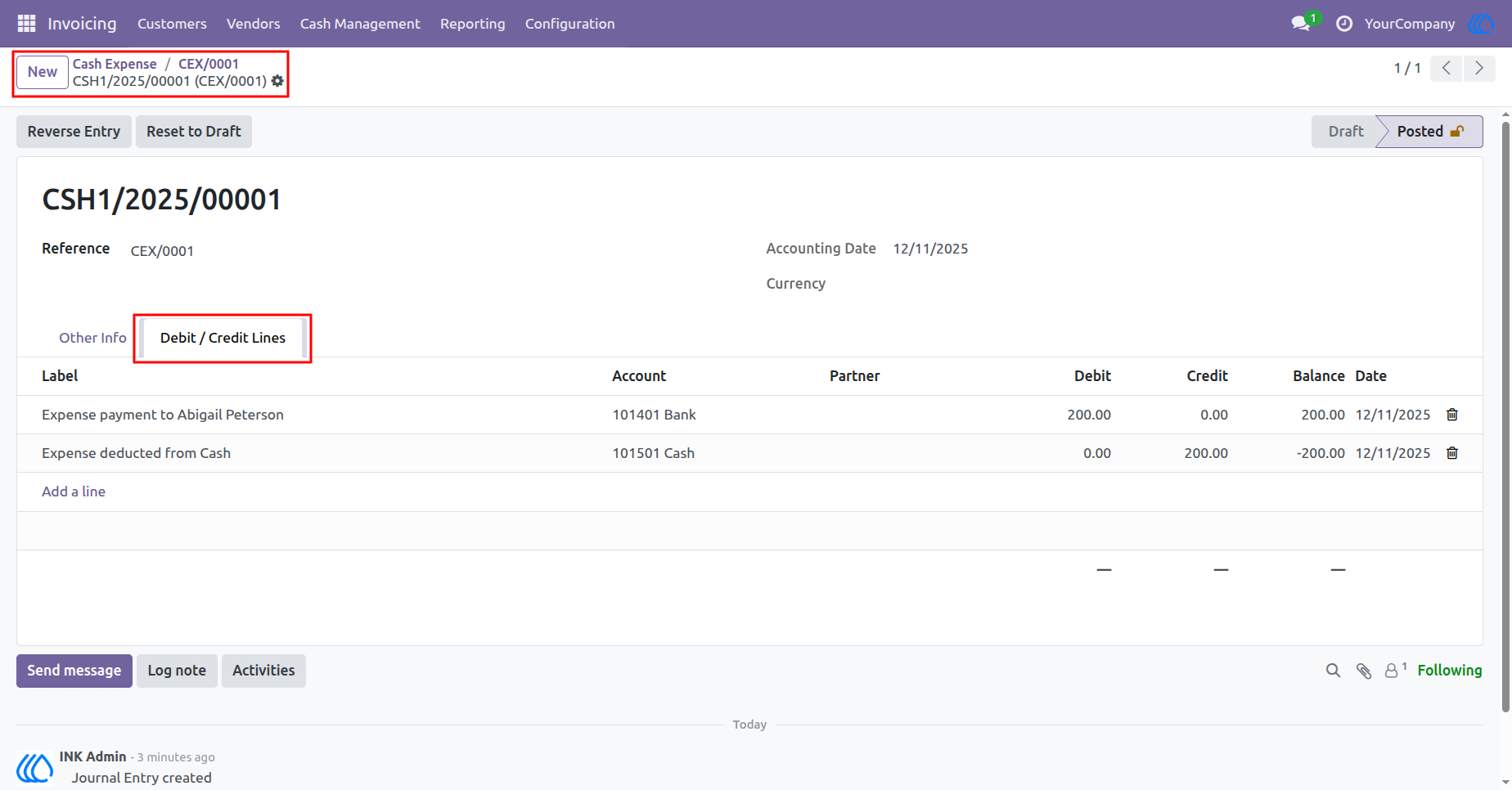Click the 101501 Cash account cell
The height and width of the screenshot is (790, 1512).
point(654,453)
